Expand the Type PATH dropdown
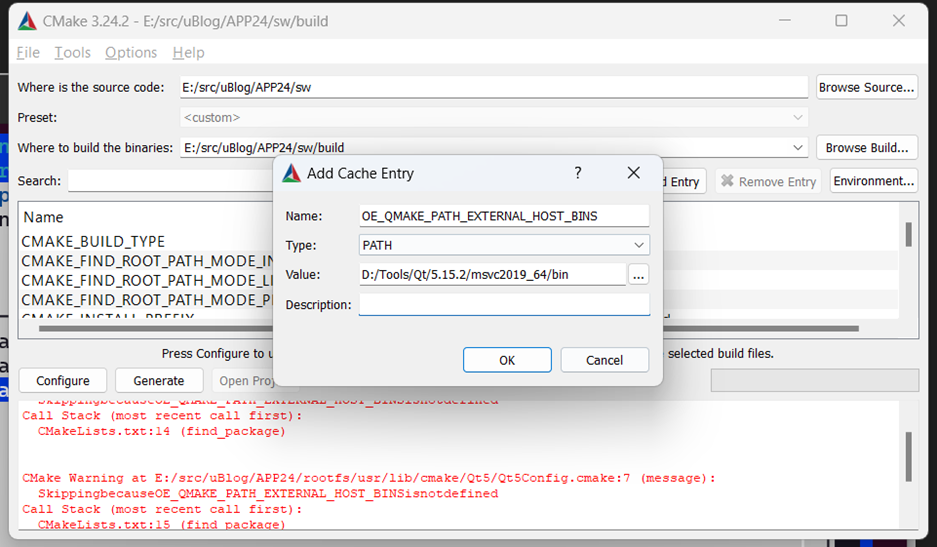The width and height of the screenshot is (937, 547). (504, 245)
